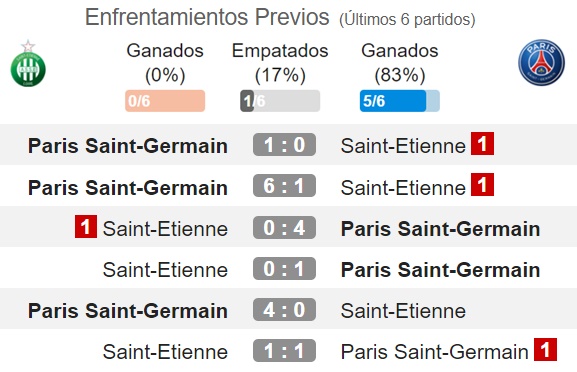Open the 4 : 0 score badge
Image resolution: width=577 pixels, height=372 pixels.
284,309
